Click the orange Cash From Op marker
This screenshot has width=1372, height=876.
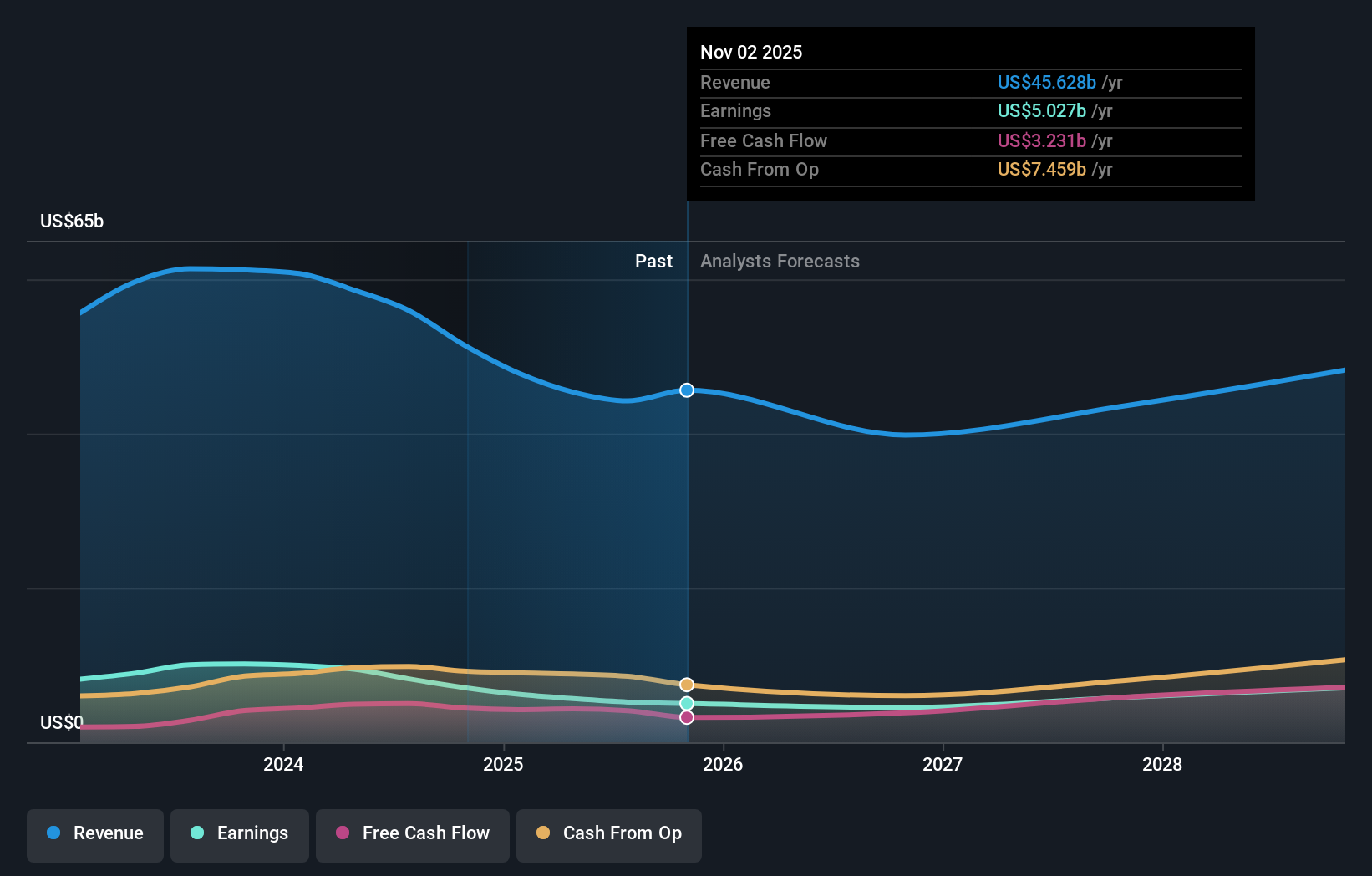click(687, 685)
